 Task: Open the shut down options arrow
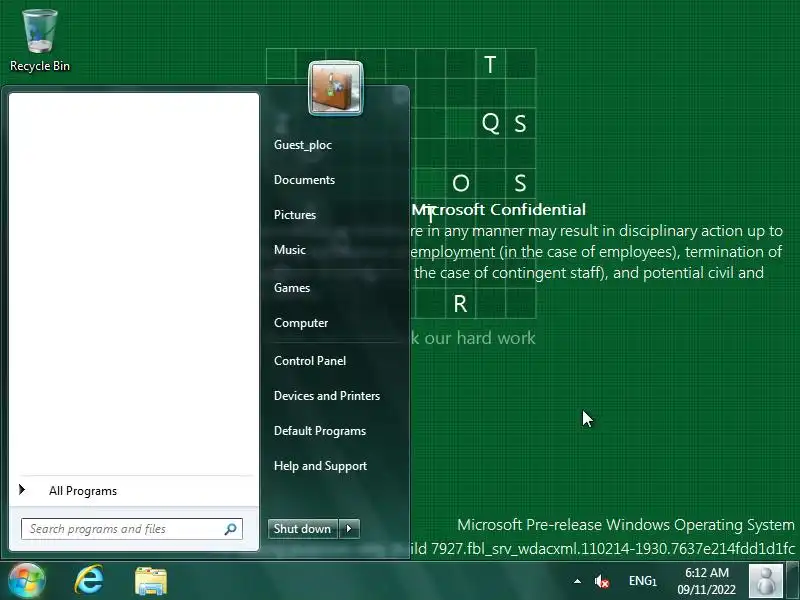[349, 529]
